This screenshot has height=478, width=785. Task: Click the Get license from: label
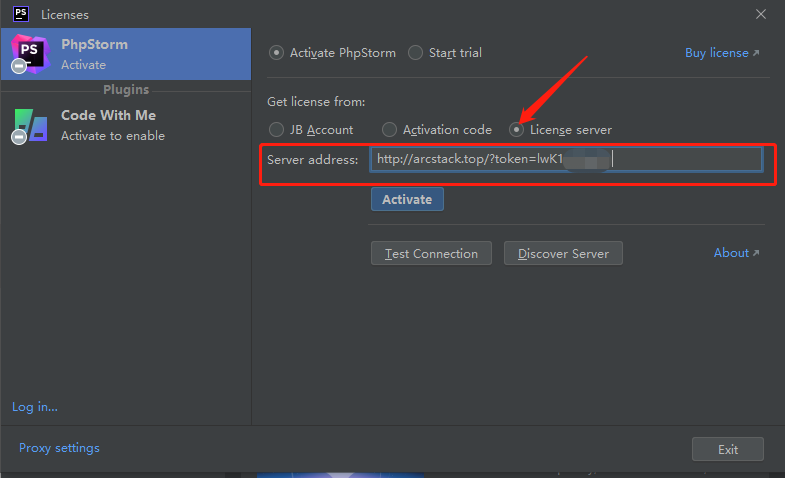pyautogui.click(x=316, y=102)
